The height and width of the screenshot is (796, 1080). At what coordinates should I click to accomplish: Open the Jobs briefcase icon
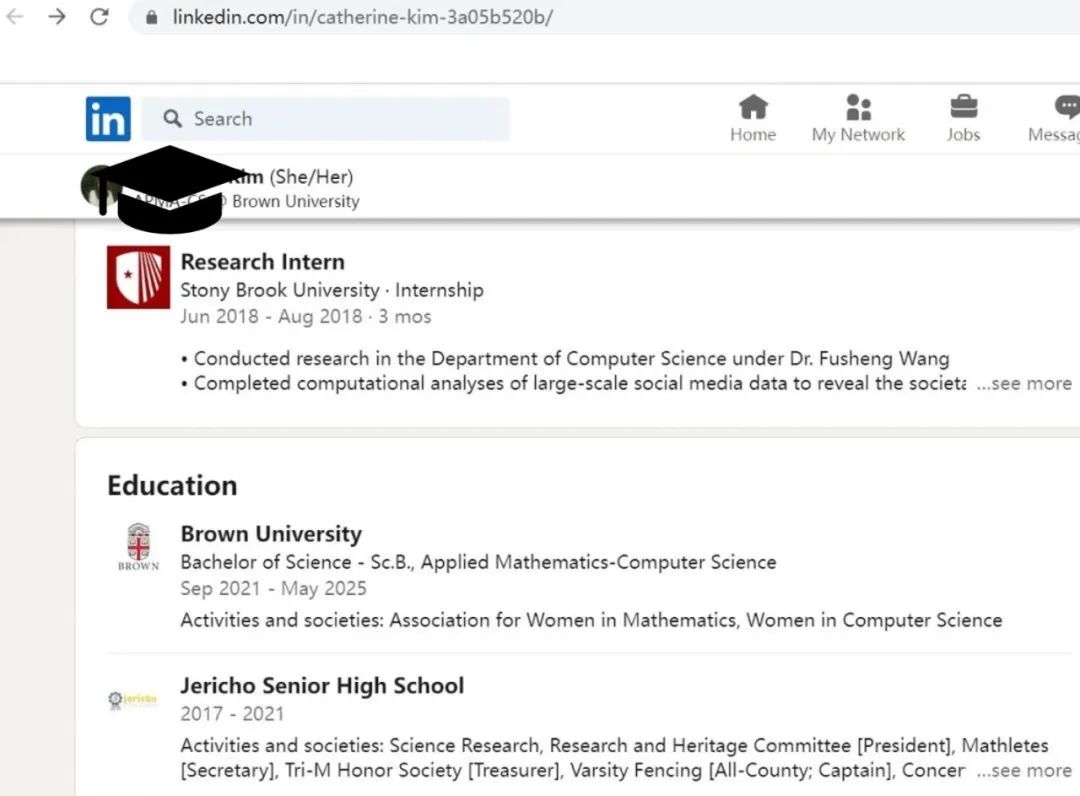pyautogui.click(x=963, y=107)
